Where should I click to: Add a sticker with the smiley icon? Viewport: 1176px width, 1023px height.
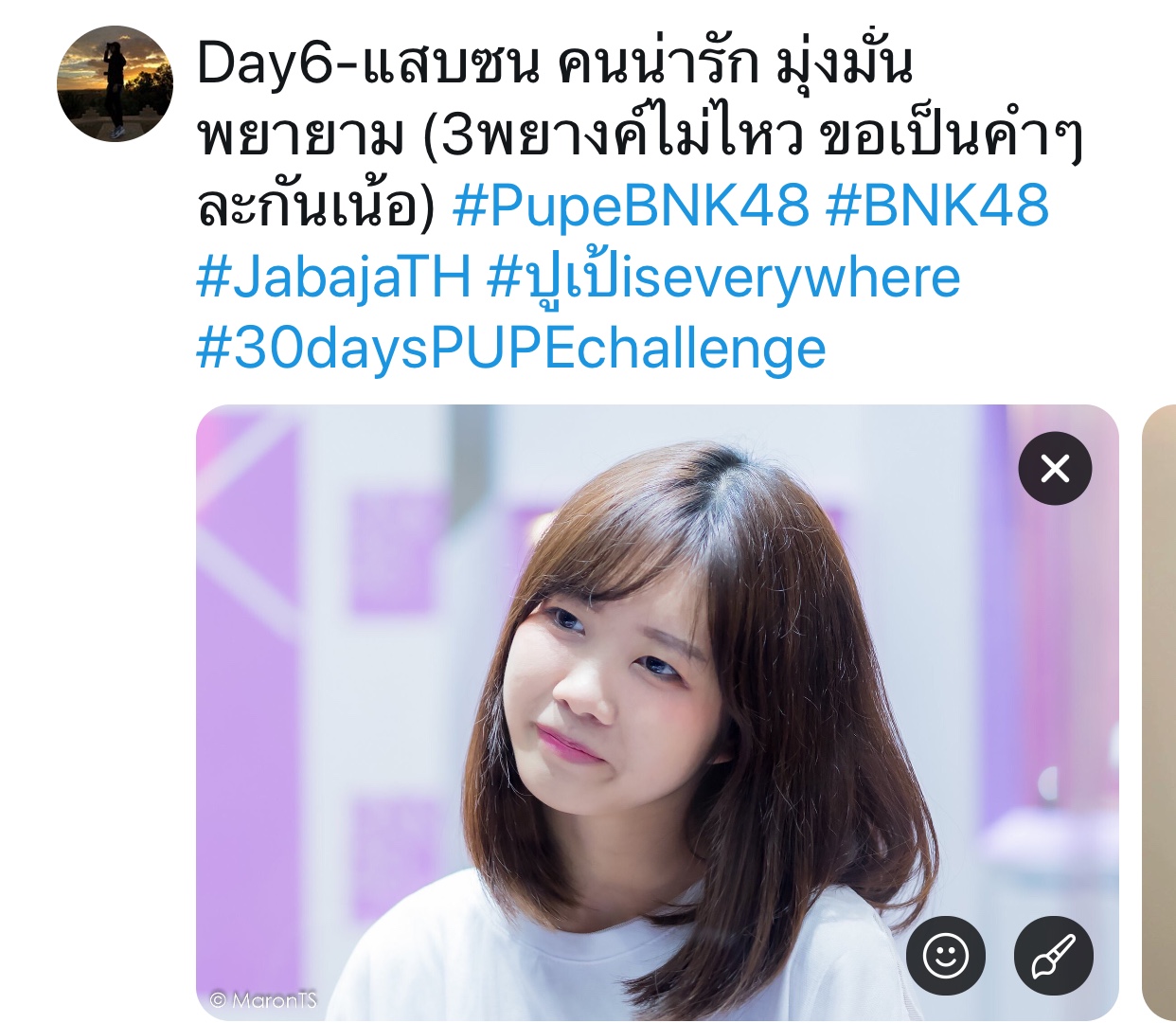pos(945,956)
